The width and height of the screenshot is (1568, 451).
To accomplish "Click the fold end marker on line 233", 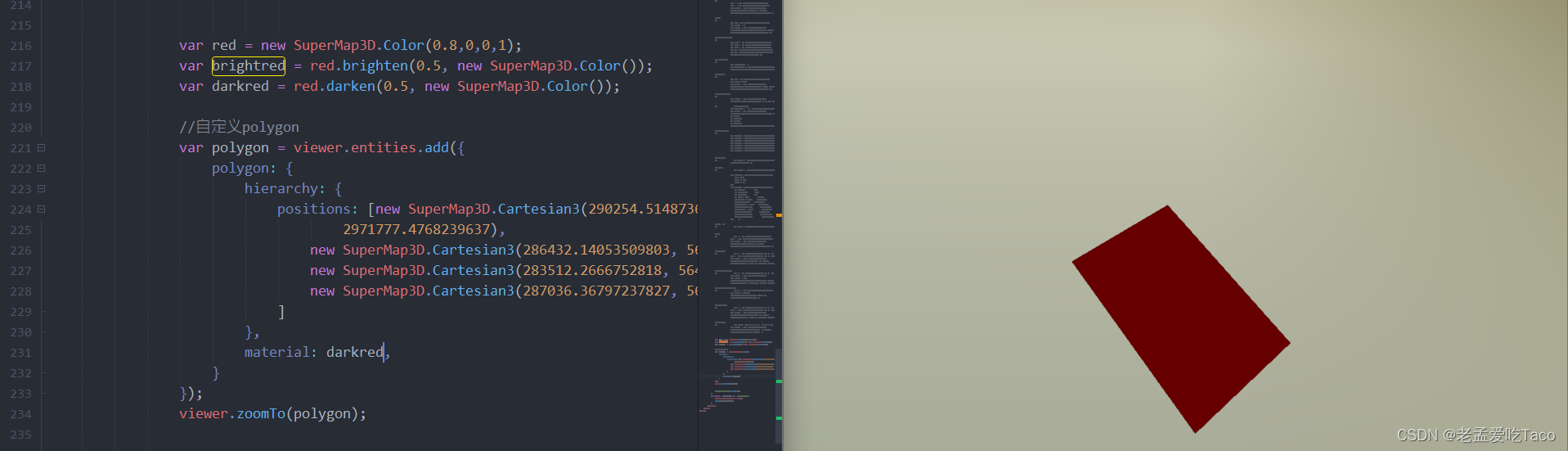I will (43, 394).
